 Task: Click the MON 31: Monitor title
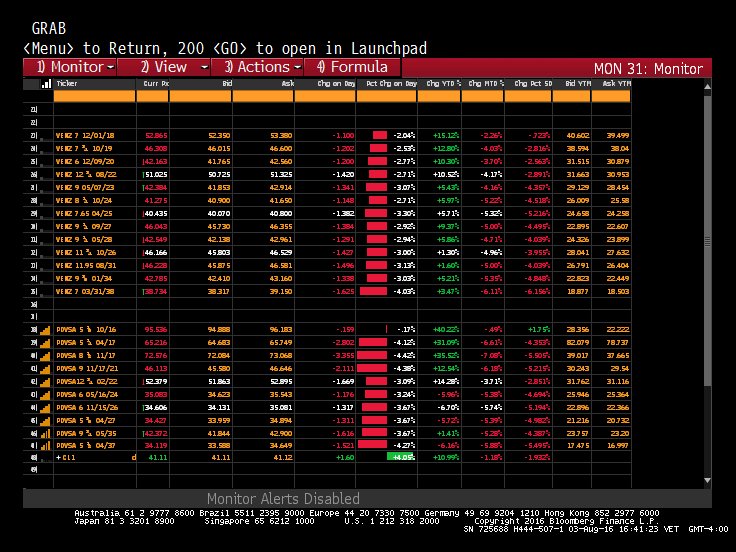648,69
